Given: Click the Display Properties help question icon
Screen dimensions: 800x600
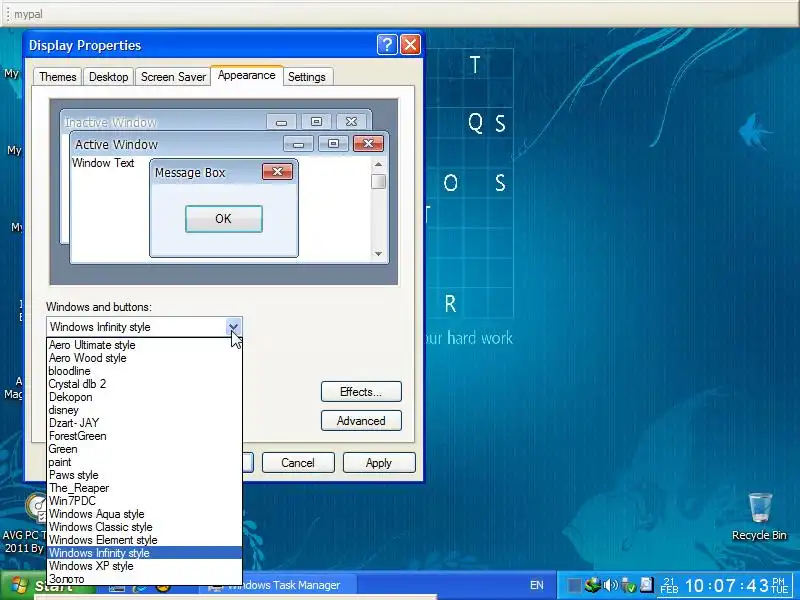Looking at the screenshot, I should pos(387,45).
